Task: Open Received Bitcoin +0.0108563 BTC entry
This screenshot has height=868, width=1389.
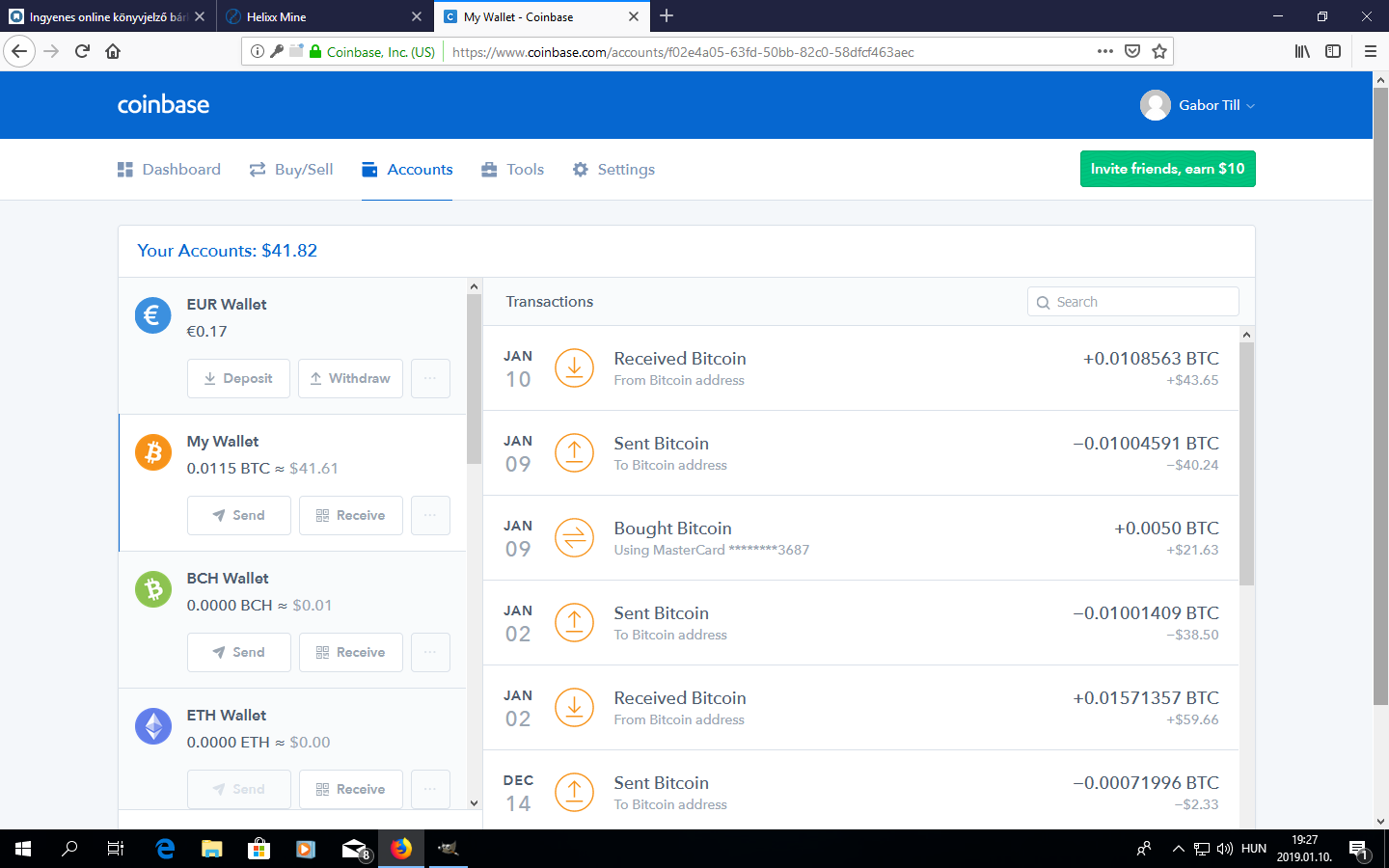Action: (x=860, y=368)
